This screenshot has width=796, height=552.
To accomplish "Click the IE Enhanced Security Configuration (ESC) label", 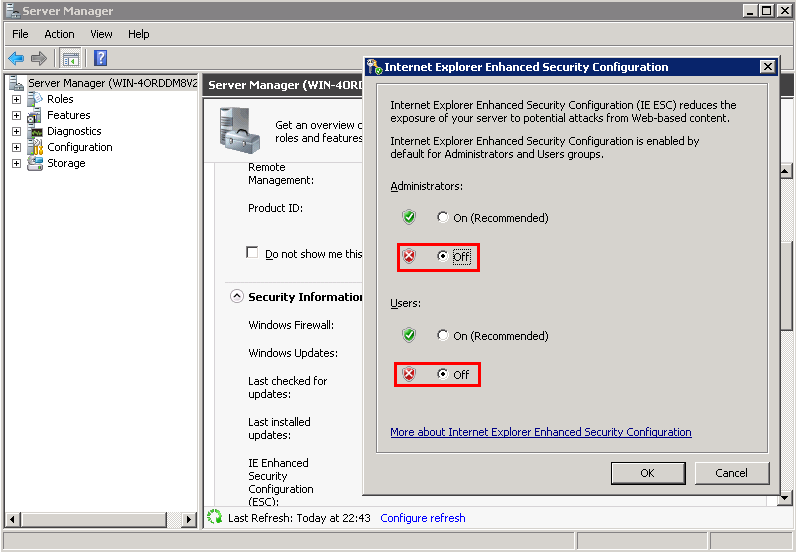I will pyautogui.click(x=281, y=482).
